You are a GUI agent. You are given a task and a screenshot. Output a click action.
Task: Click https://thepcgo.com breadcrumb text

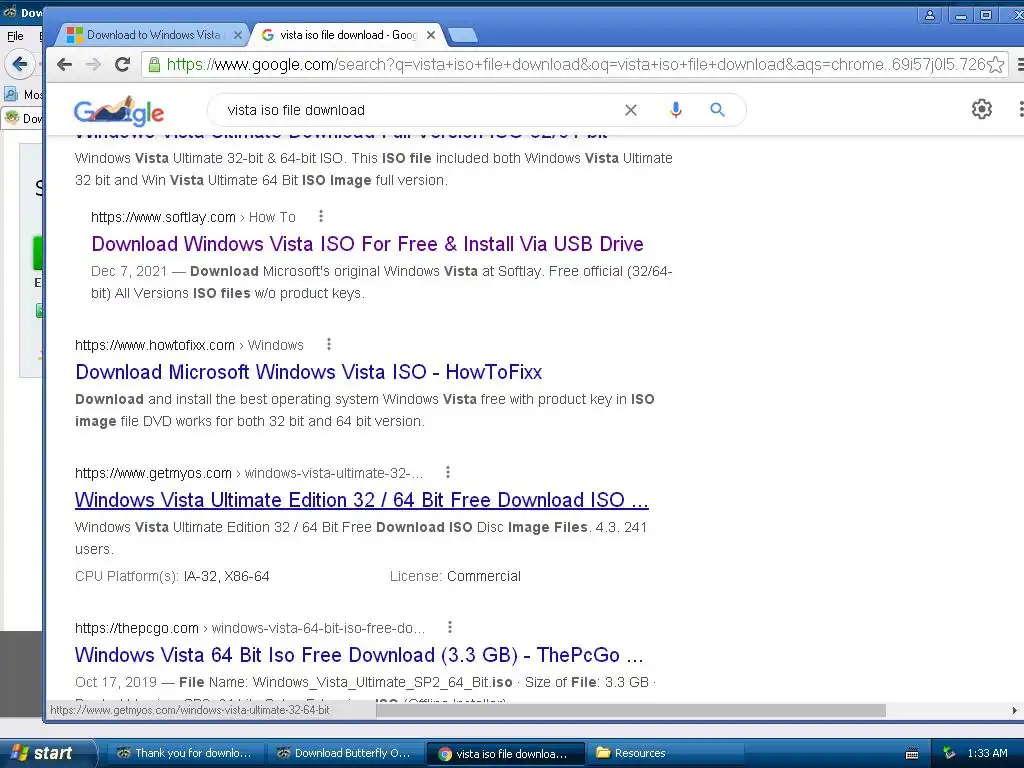click(136, 628)
